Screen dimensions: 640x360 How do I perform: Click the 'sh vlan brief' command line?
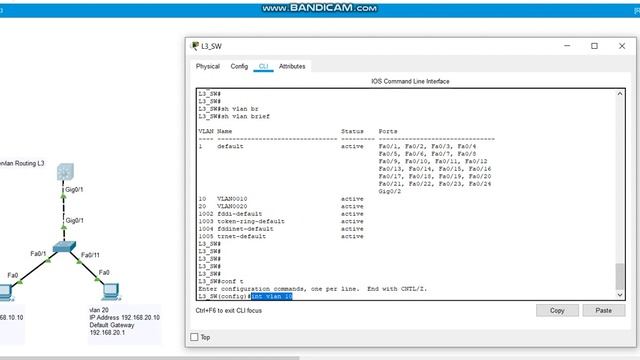pyautogui.click(x=234, y=116)
